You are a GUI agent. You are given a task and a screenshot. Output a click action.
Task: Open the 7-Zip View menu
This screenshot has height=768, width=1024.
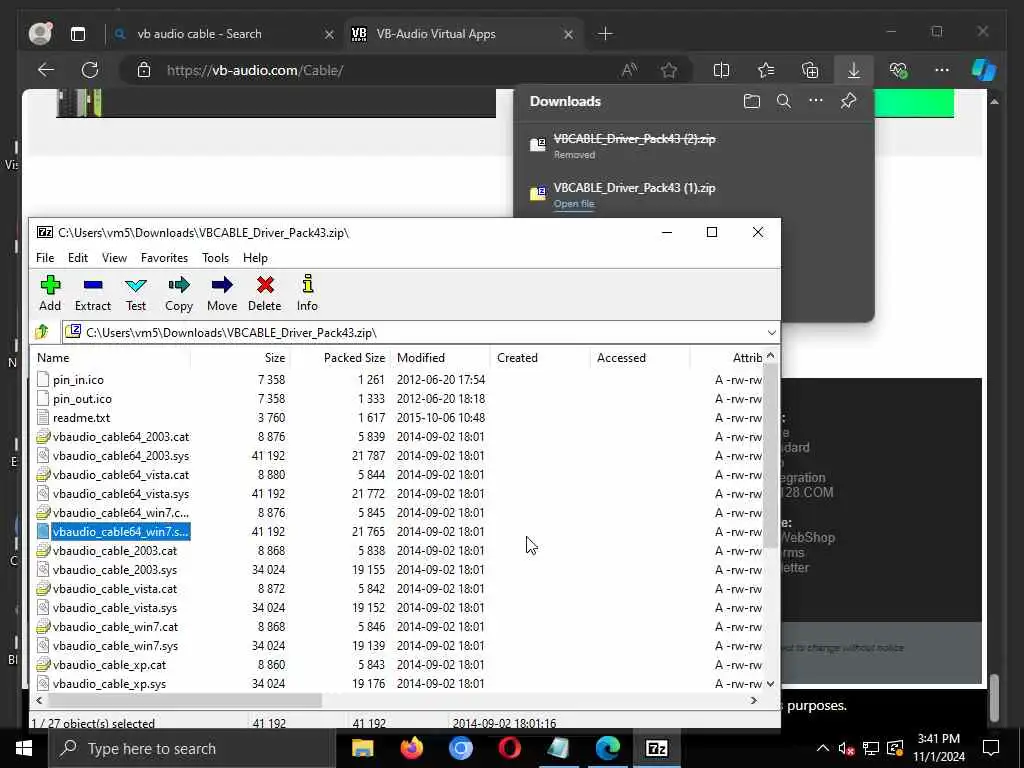click(114, 258)
